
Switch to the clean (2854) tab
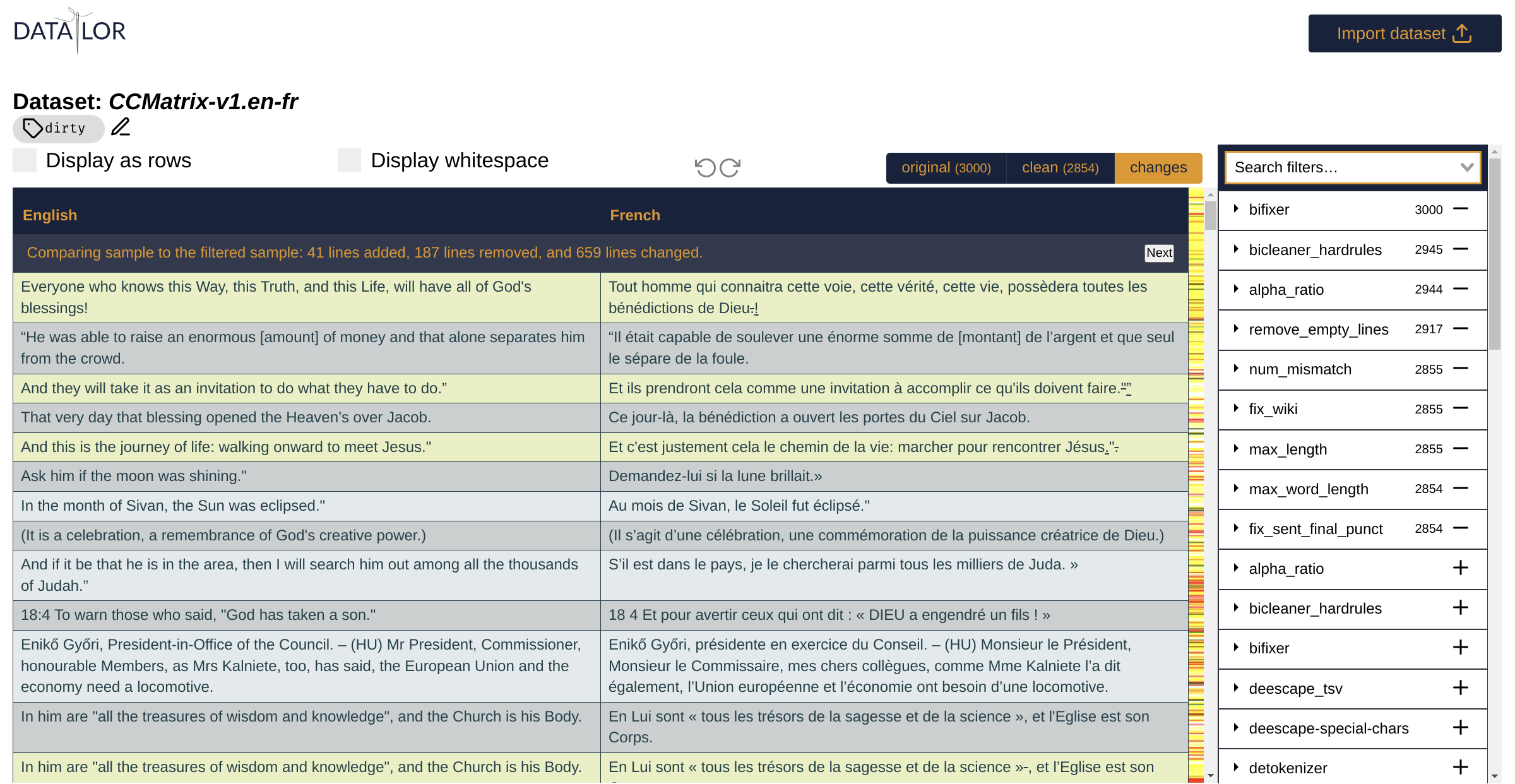(1060, 168)
